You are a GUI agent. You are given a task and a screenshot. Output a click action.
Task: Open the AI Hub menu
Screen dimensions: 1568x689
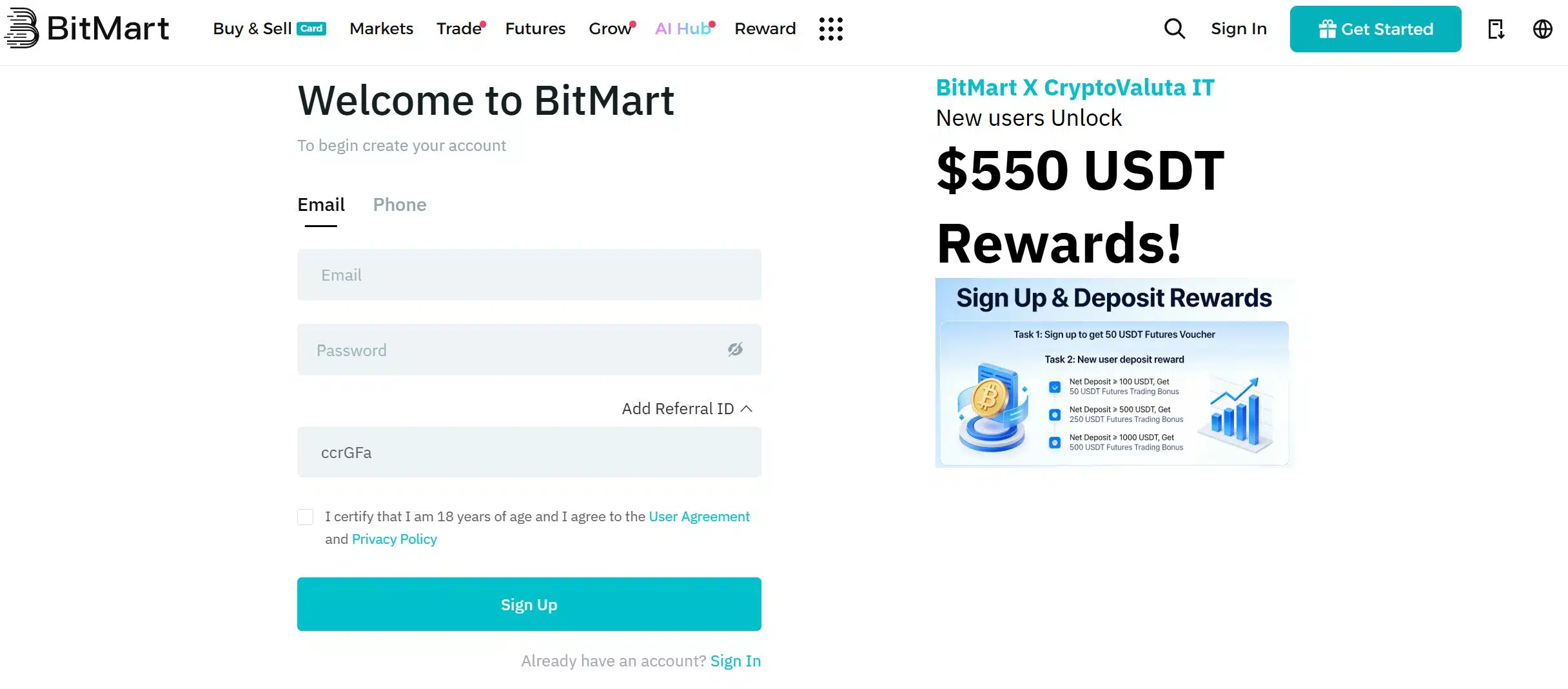683,28
